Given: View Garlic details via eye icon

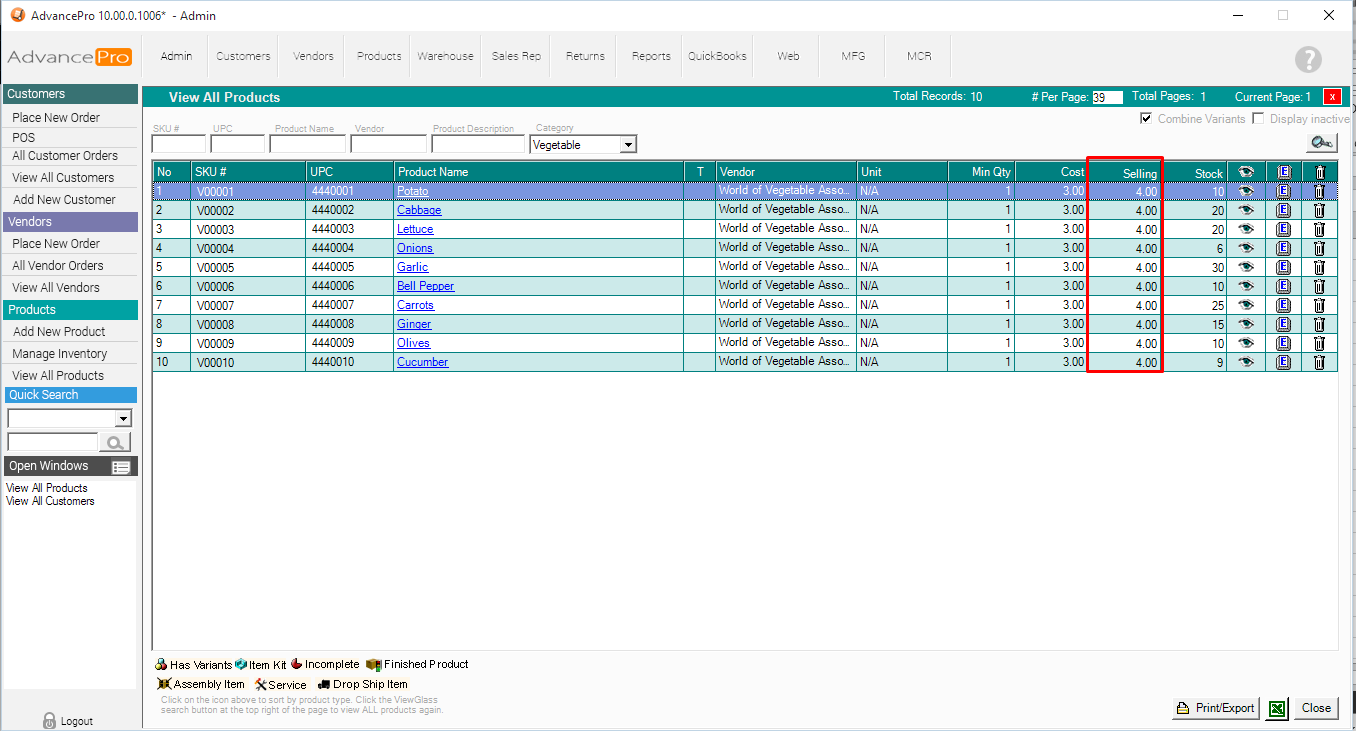Looking at the screenshot, I should tap(1246, 267).
